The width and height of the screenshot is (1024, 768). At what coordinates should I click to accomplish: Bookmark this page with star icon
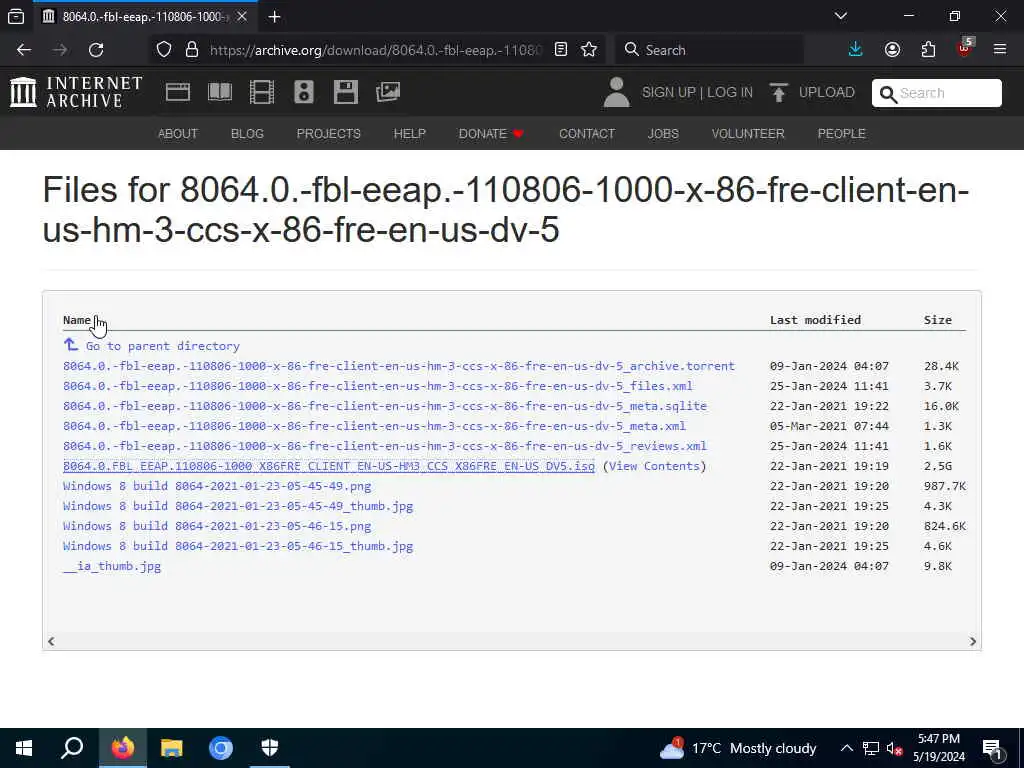[589, 50]
